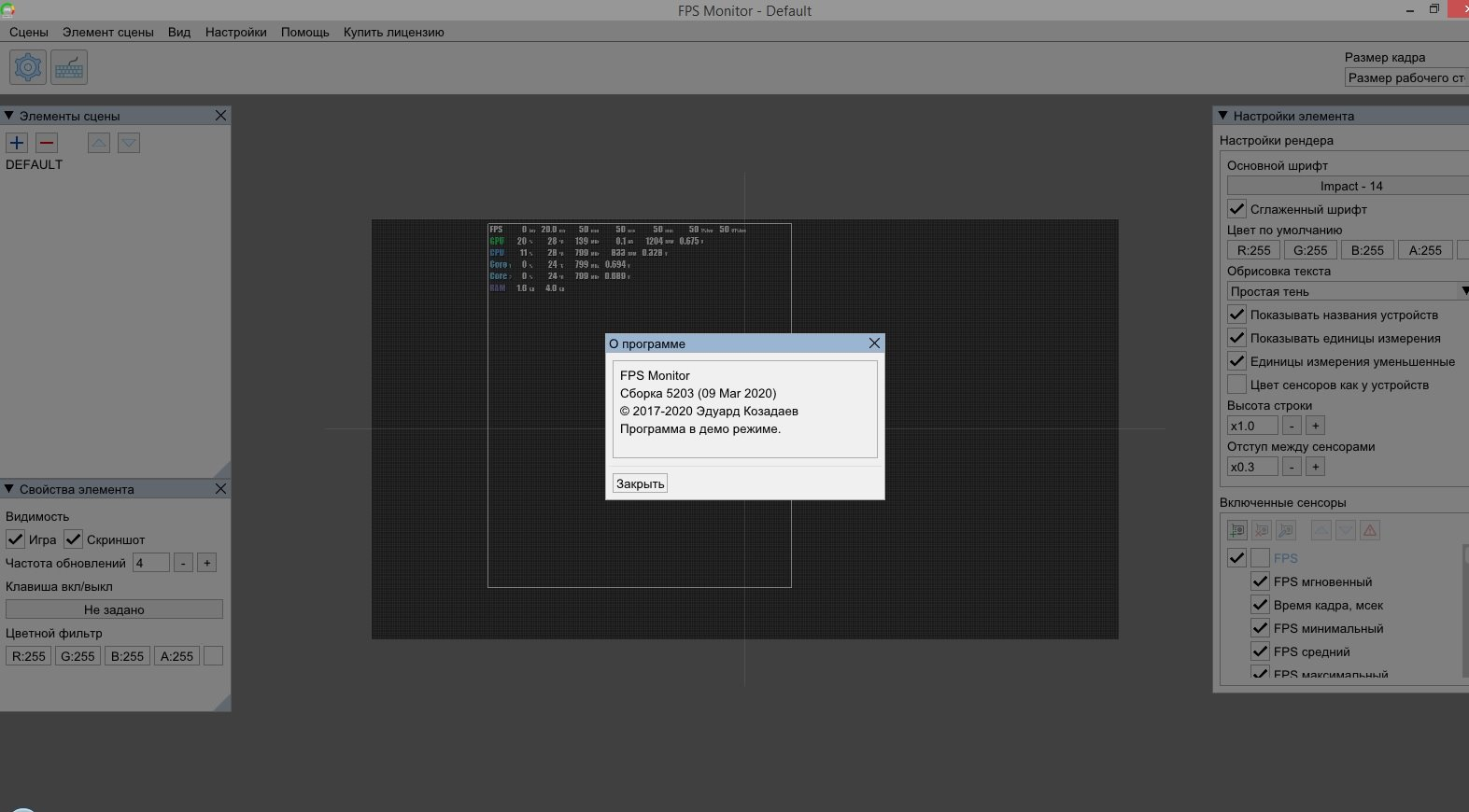Click the Отступ x0.3 value field
Screen dimensions: 1469x812
point(1252,467)
